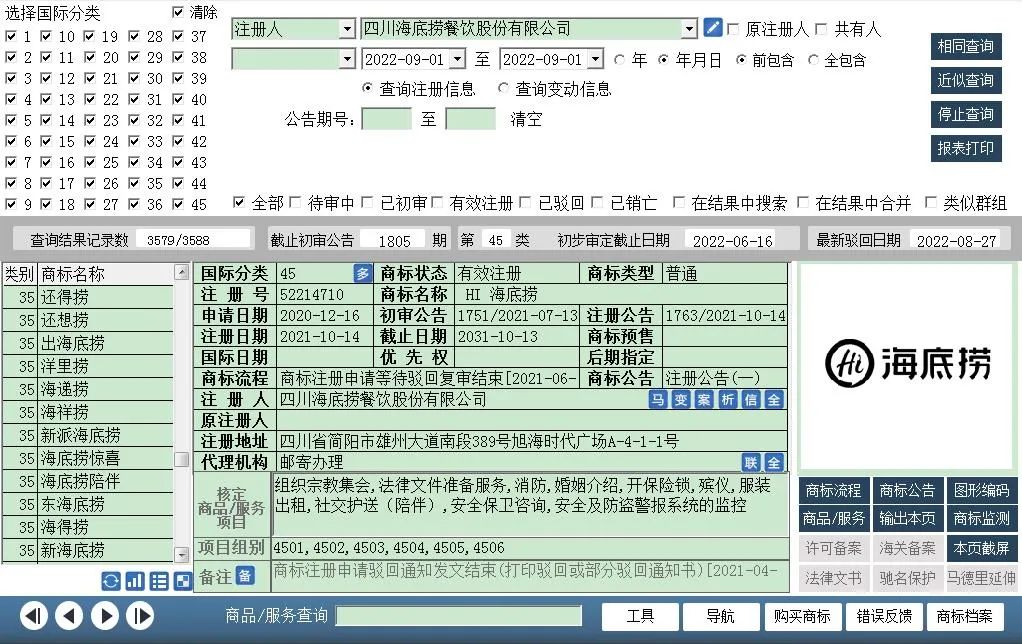The height and width of the screenshot is (644, 1022).
Task: Click the 变 icon in registrant row
Action: 681,400
